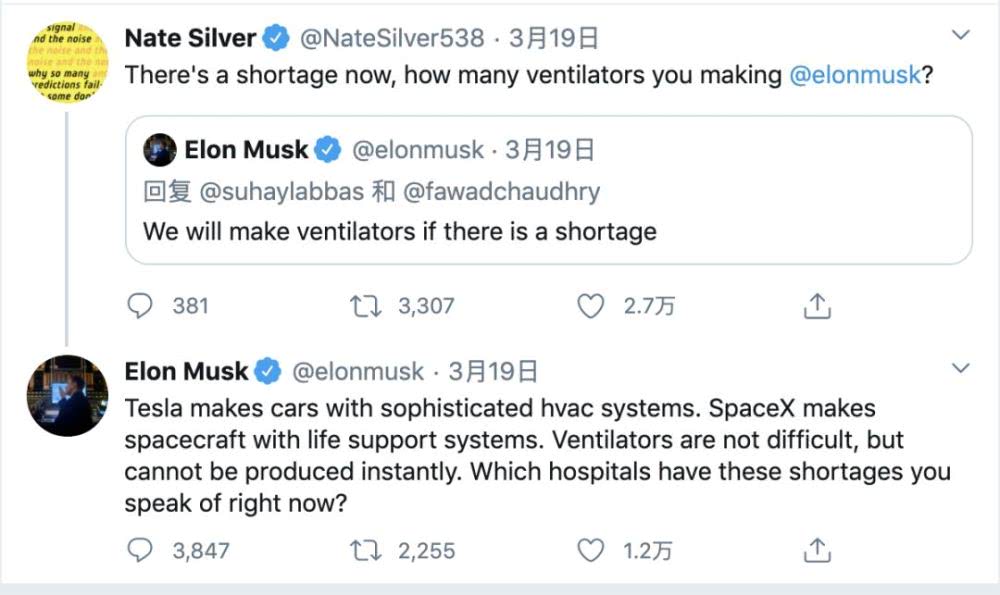Open small Elon Musk avatar in quoted tweet
This screenshot has height=595, width=1000.
(160, 150)
